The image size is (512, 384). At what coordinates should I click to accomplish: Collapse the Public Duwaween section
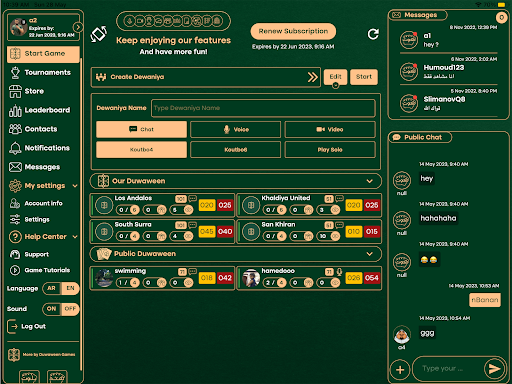coord(369,254)
